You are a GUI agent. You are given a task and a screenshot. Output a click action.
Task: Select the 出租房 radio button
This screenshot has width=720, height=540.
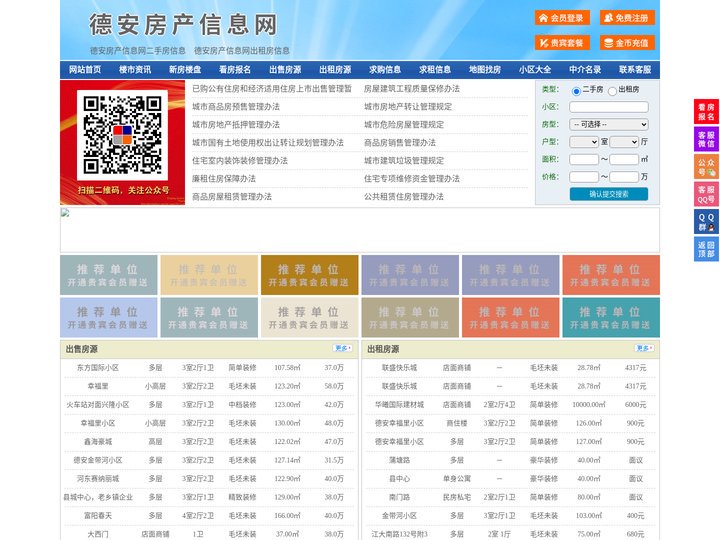612,91
